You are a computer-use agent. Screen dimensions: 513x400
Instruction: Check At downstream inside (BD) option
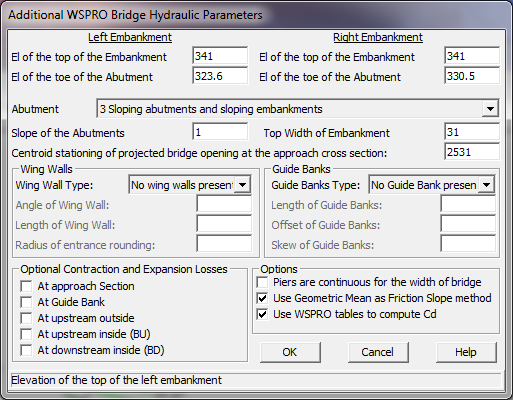26,350
